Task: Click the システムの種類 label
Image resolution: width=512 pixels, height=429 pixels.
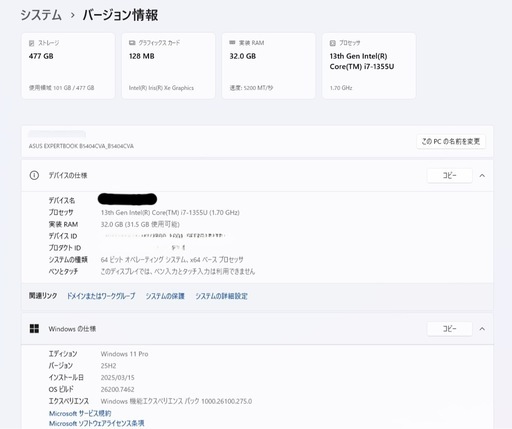Action: point(68,260)
